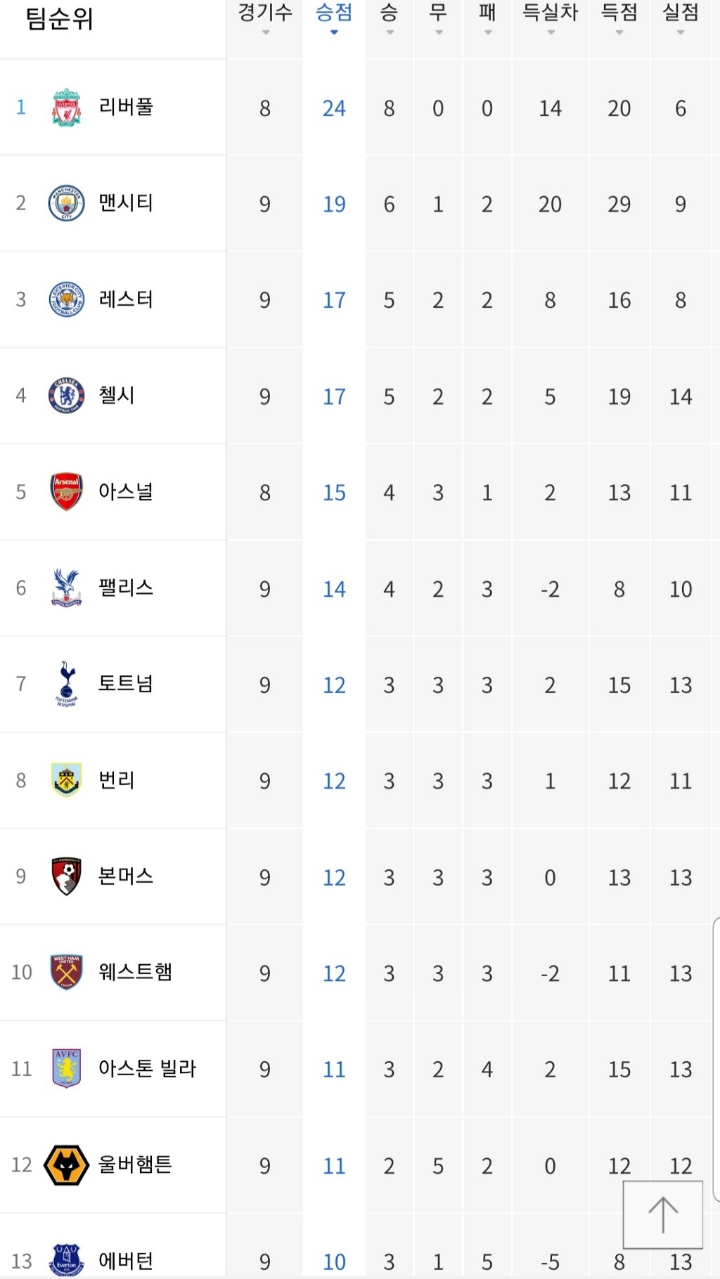Click the West Ham crest icon
720x1279 pixels.
pyautogui.click(x=67, y=973)
